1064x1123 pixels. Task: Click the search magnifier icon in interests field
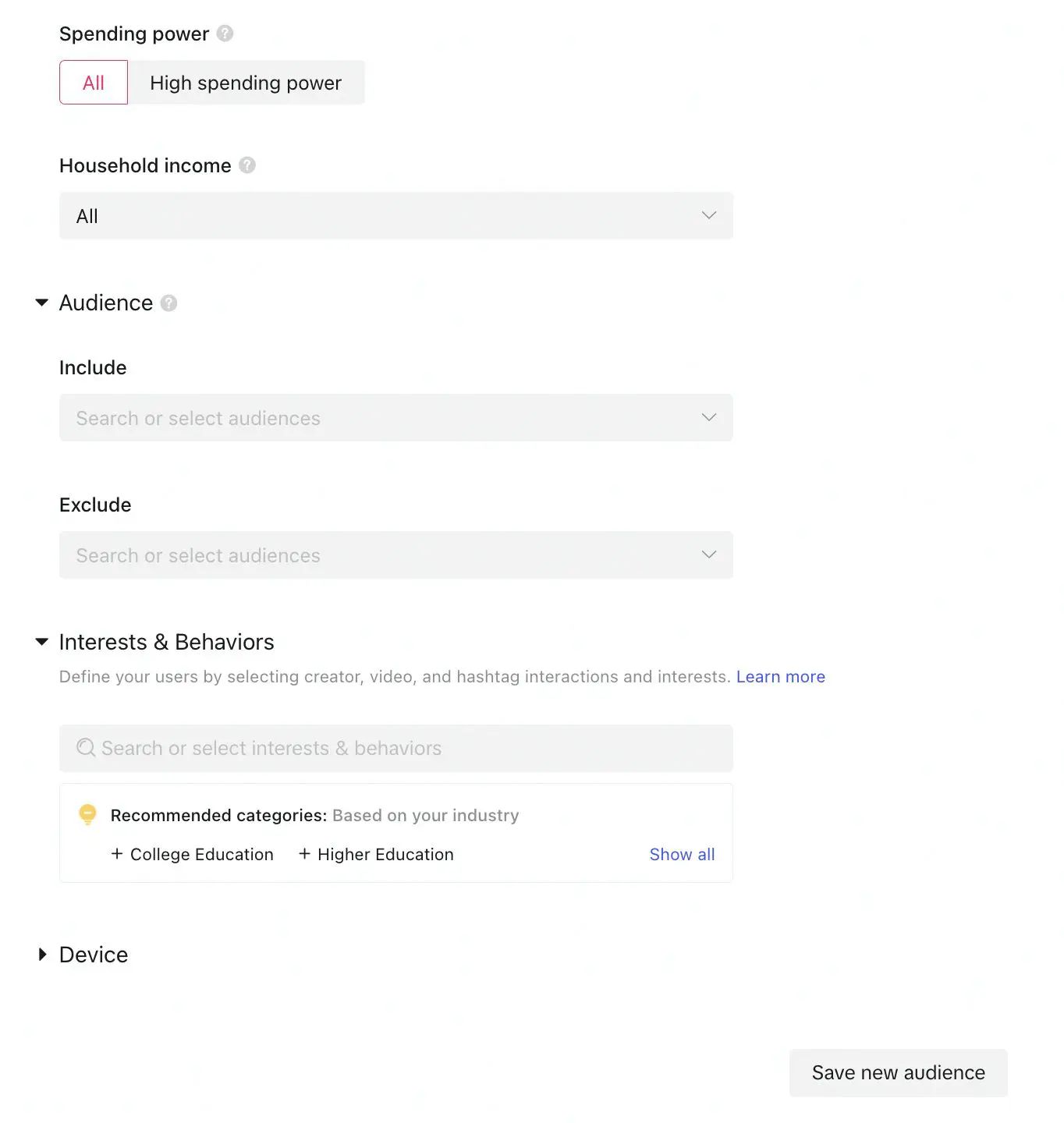coord(86,748)
